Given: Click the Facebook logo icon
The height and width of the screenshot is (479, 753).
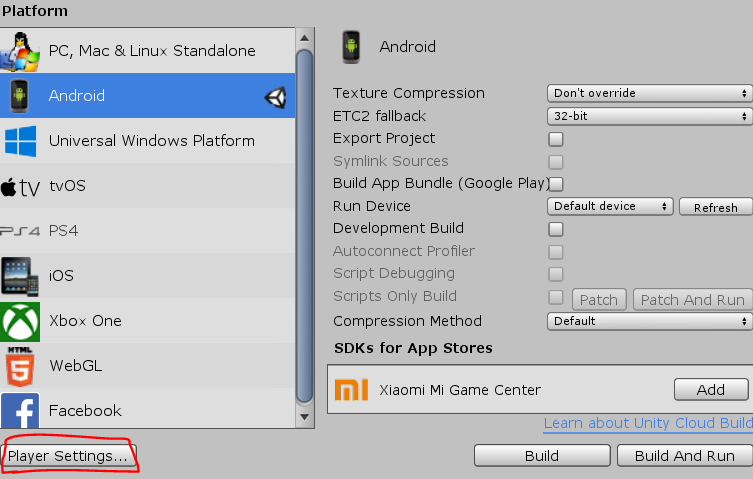Looking at the screenshot, I should click(20, 411).
